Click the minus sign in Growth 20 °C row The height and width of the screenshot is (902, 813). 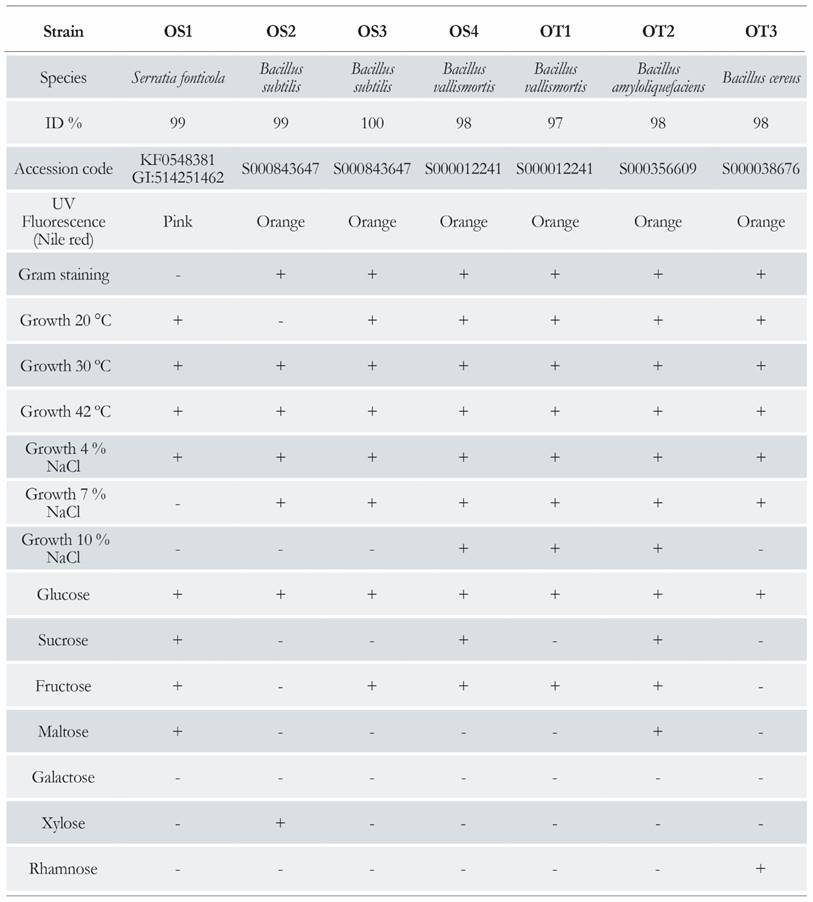pyautogui.click(x=280, y=321)
